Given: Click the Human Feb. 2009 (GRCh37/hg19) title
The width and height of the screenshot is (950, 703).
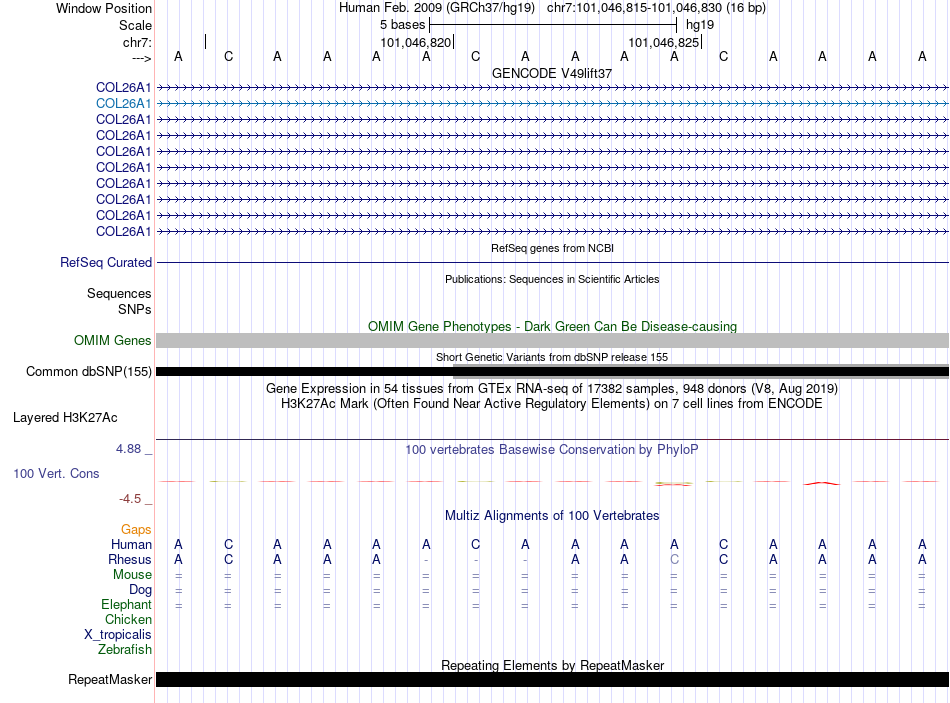Looking at the screenshot, I should [437, 8].
